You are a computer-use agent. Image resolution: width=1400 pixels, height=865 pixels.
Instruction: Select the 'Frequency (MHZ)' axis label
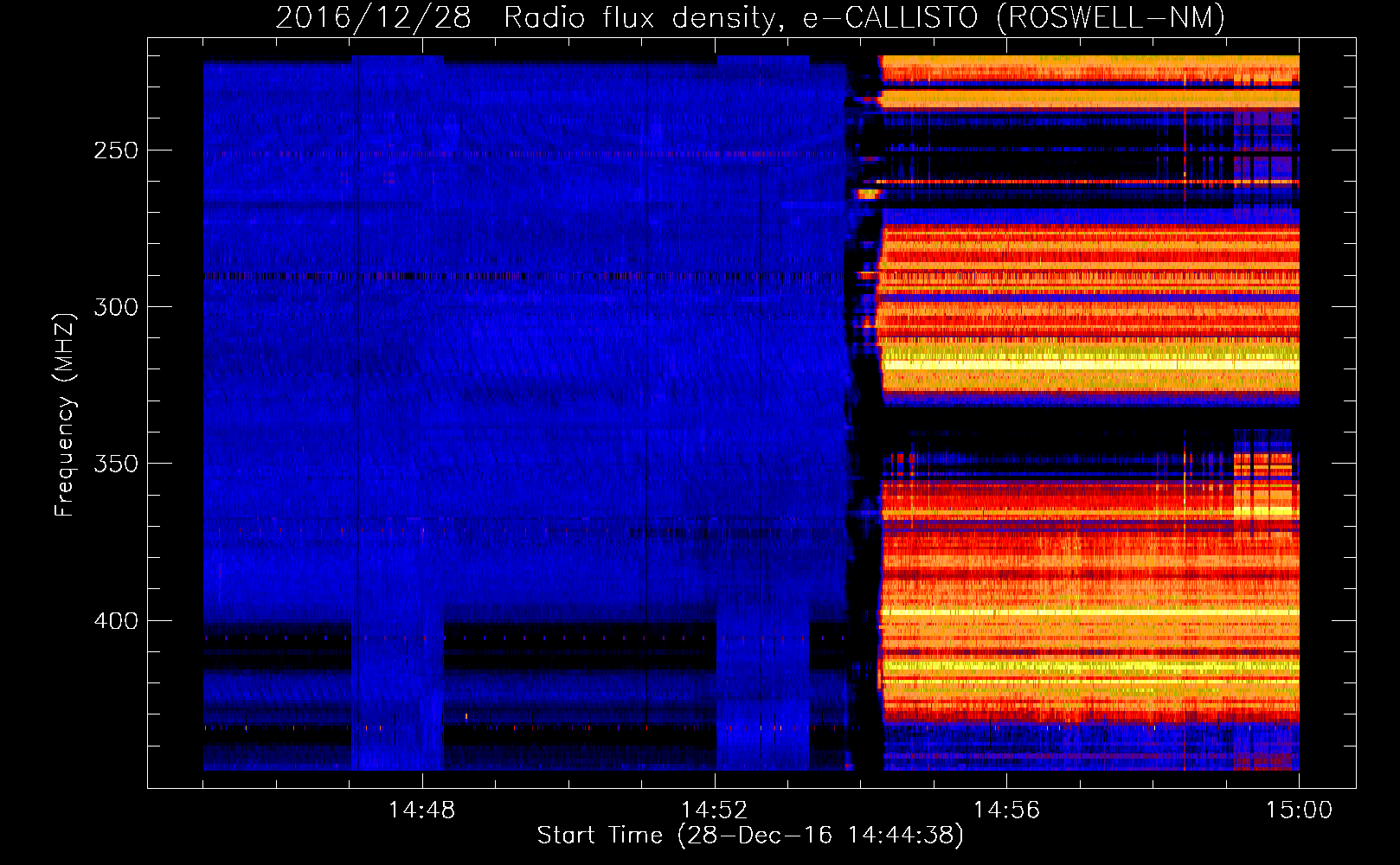click(65, 415)
